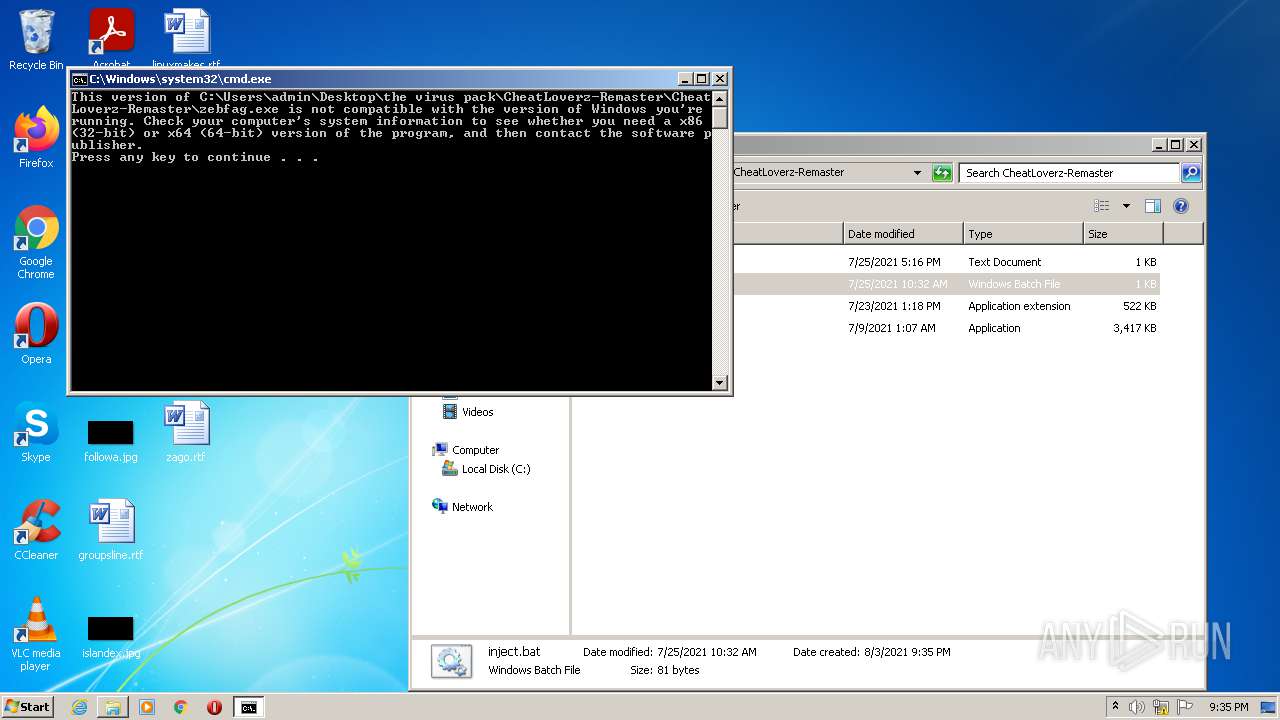Switch to cmd.exe taskbar button
The image size is (1280, 720).
pyautogui.click(x=248, y=707)
